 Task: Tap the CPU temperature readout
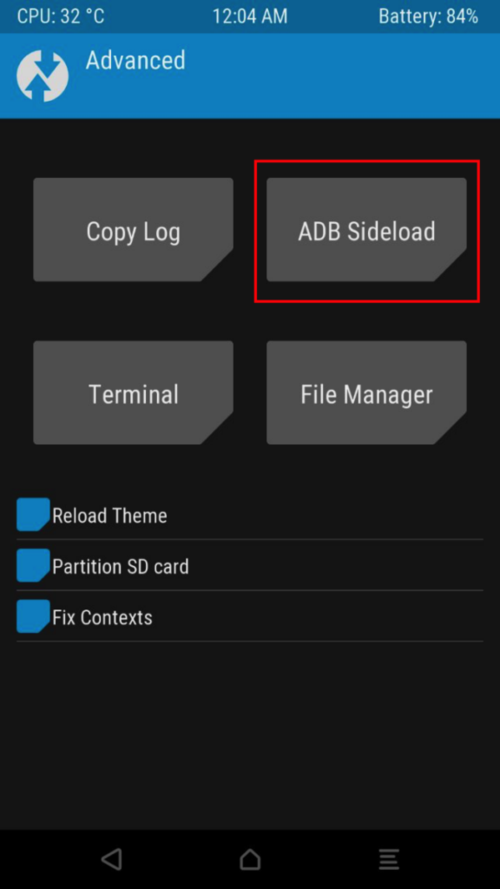point(61,16)
